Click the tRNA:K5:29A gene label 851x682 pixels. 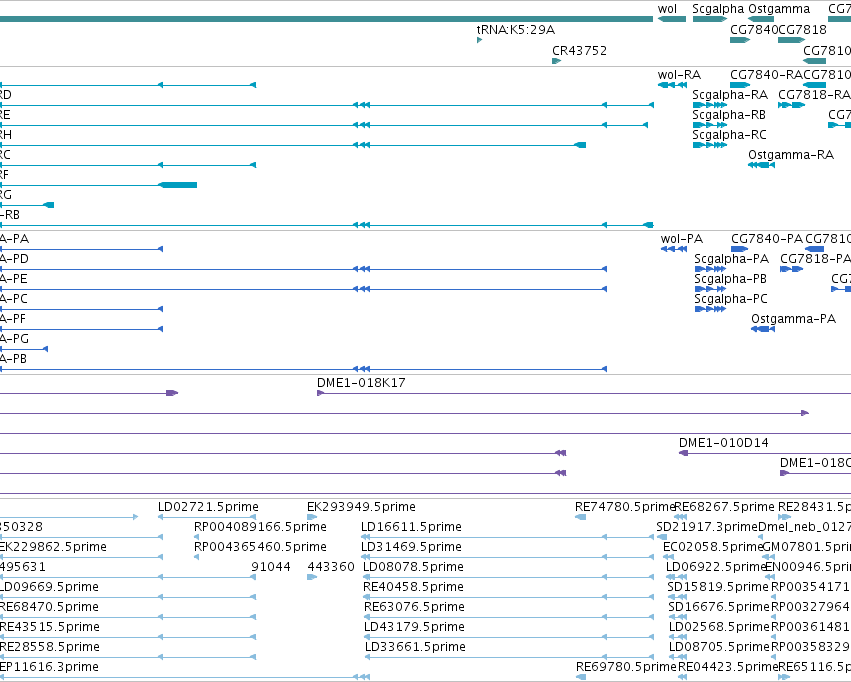(x=516, y=30)
